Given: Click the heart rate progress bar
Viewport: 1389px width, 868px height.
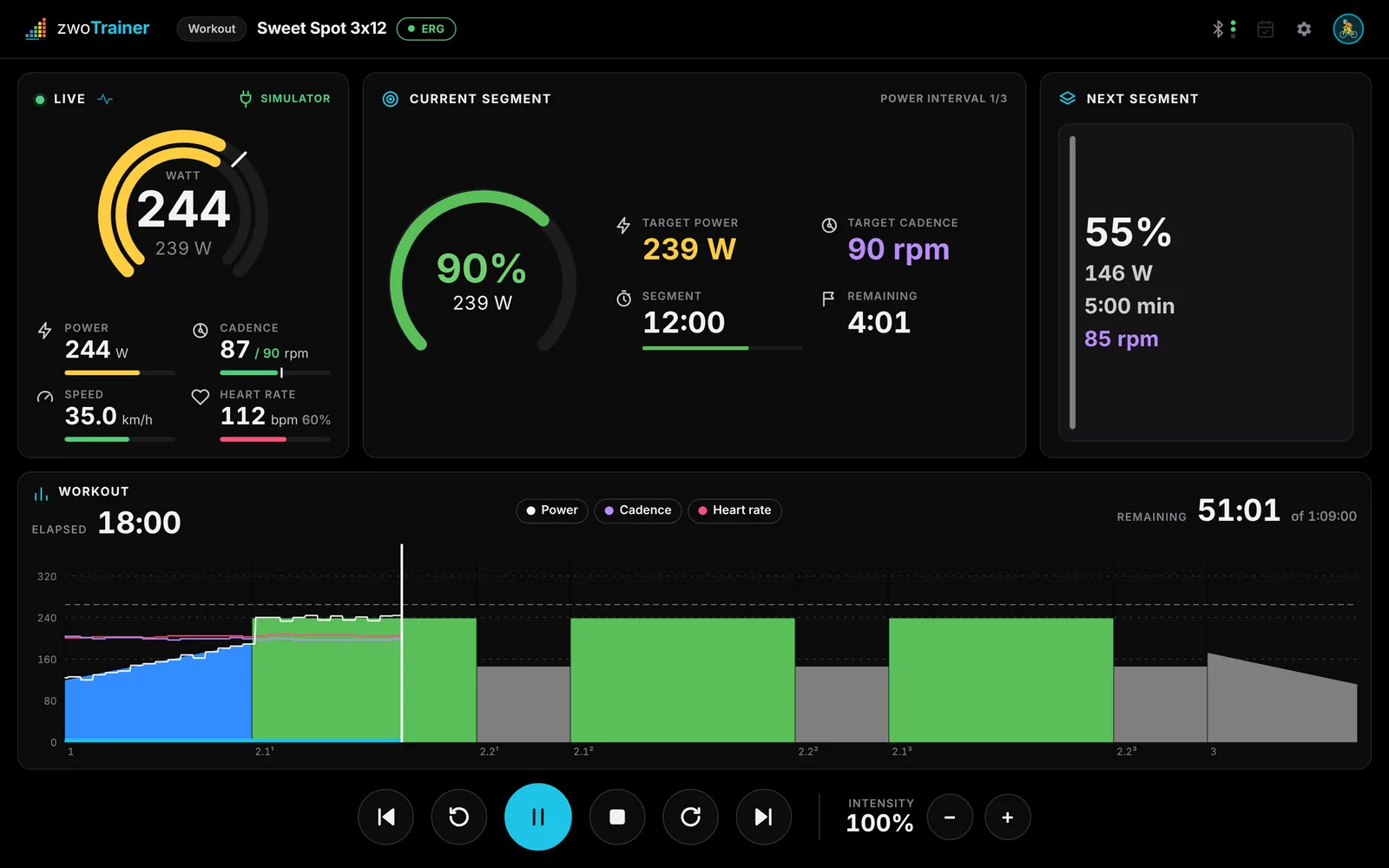Looking at the screenshot, I should 275,439.
